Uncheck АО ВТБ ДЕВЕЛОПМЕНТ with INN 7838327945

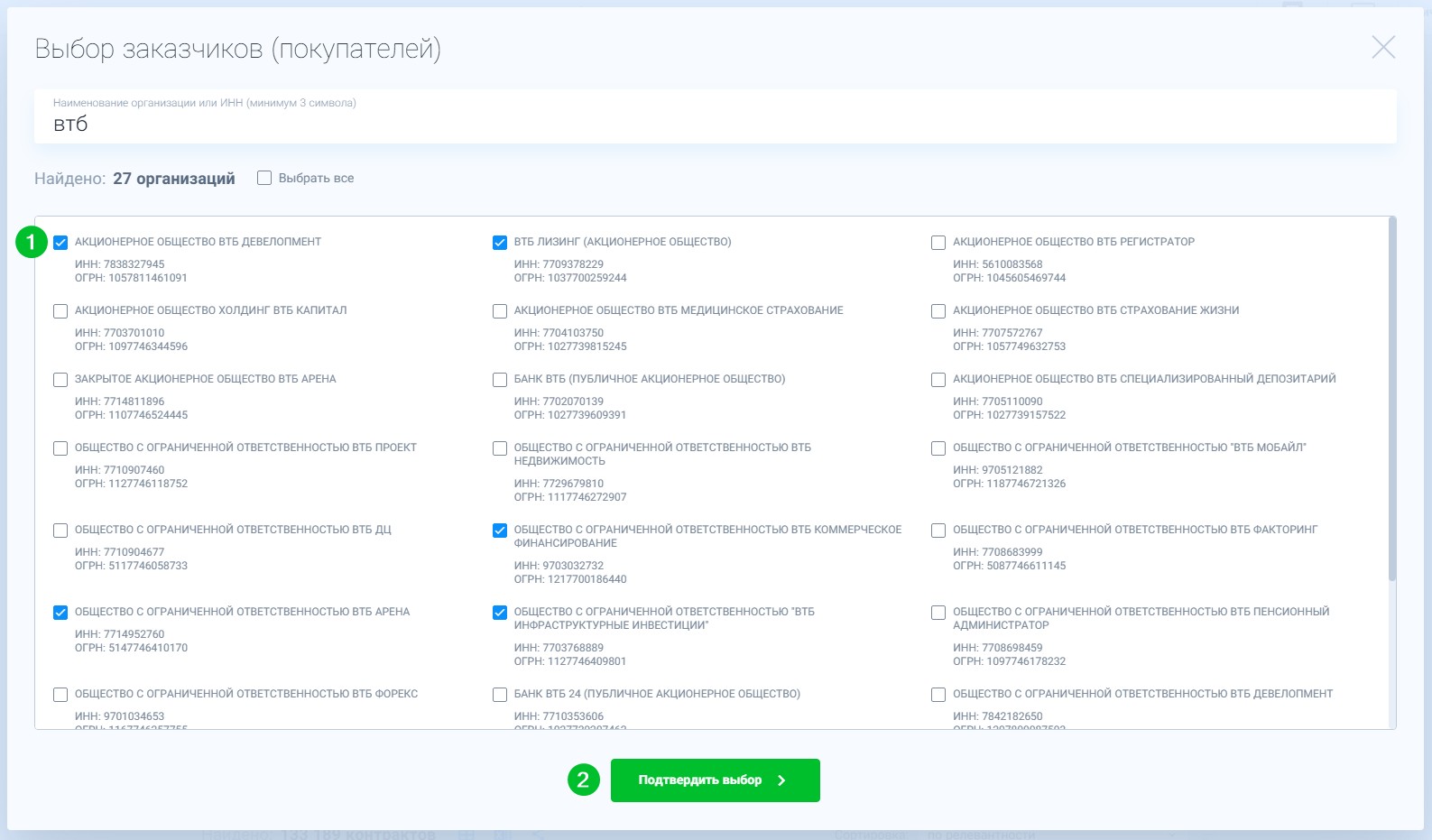pyautogui.click(x=60, y=243)
